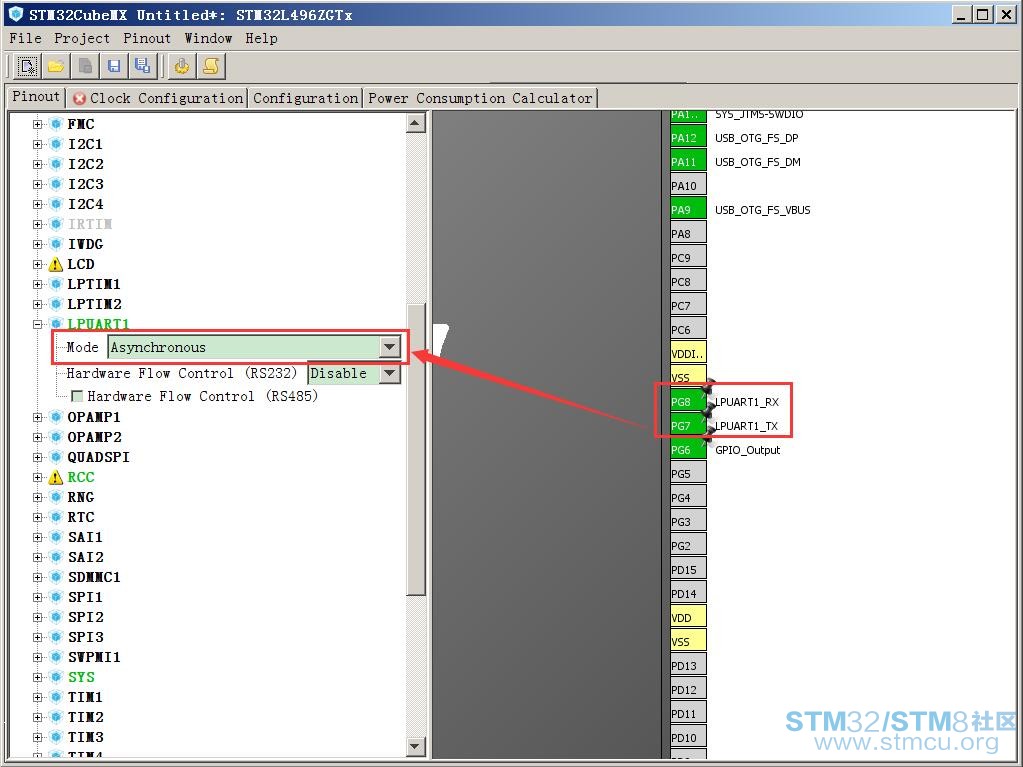Open the Project menu
1023x767 pixels.
point(82,38)
